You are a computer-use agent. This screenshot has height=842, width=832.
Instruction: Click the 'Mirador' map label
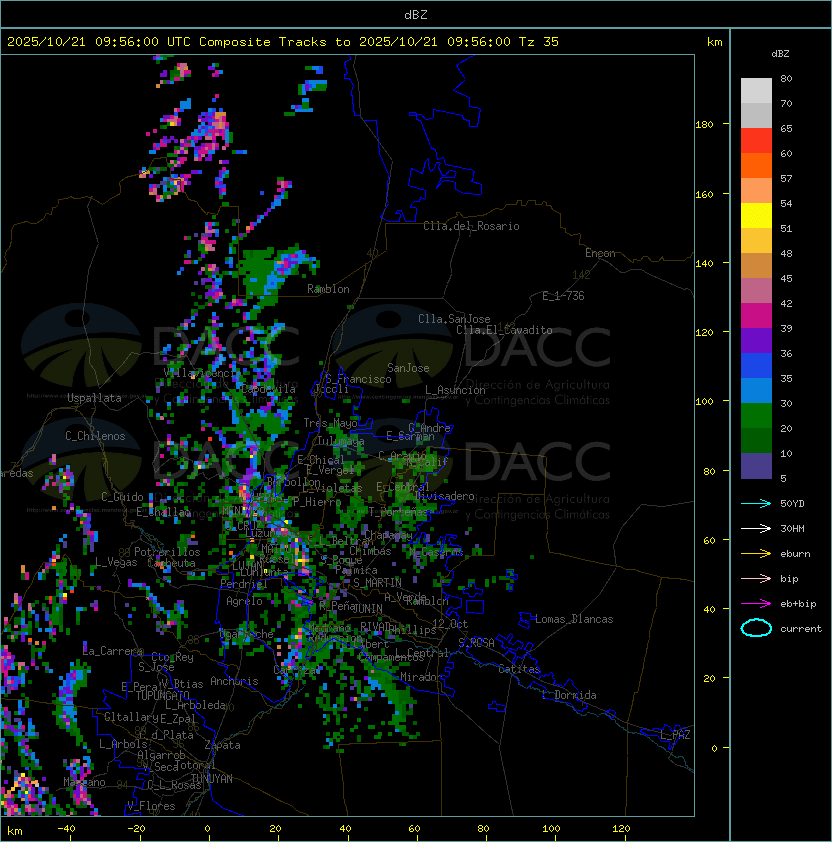(x=421, y=677)
